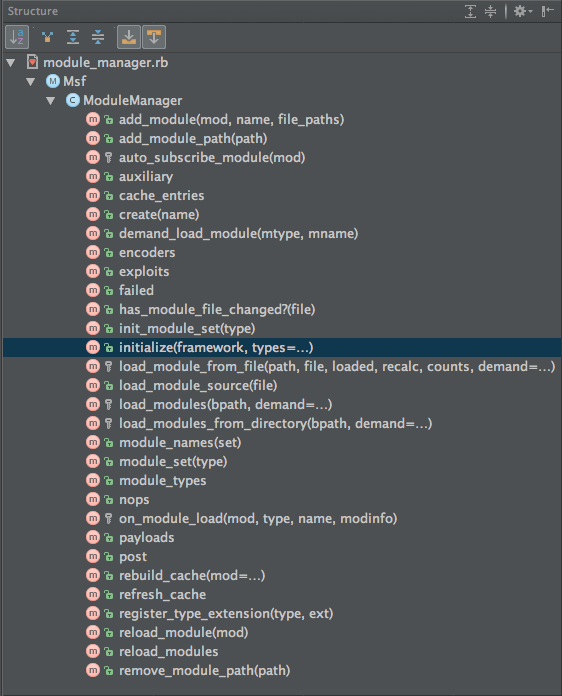Click Expand All in structure toolbar
562x696 pixels.
click(72, 37)
